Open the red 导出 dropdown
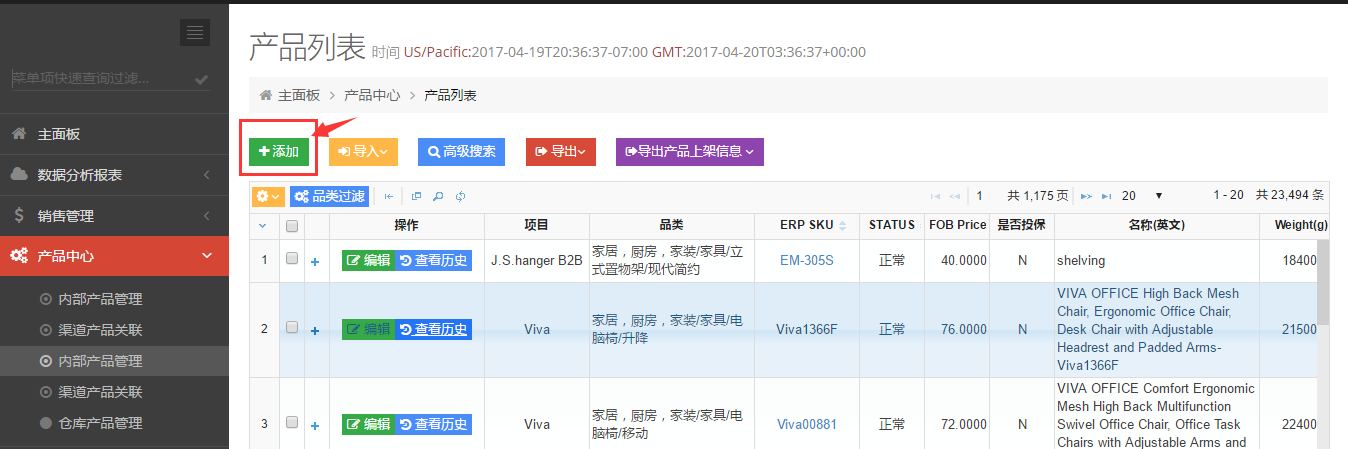Viewport: 1348px width, 449px height. click(561, 151)
